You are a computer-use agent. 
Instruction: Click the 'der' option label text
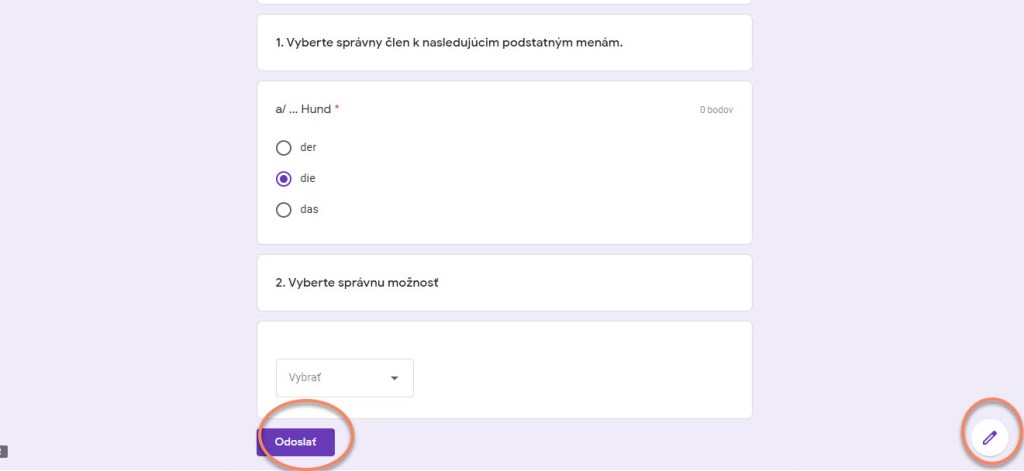tap(308, 148)
